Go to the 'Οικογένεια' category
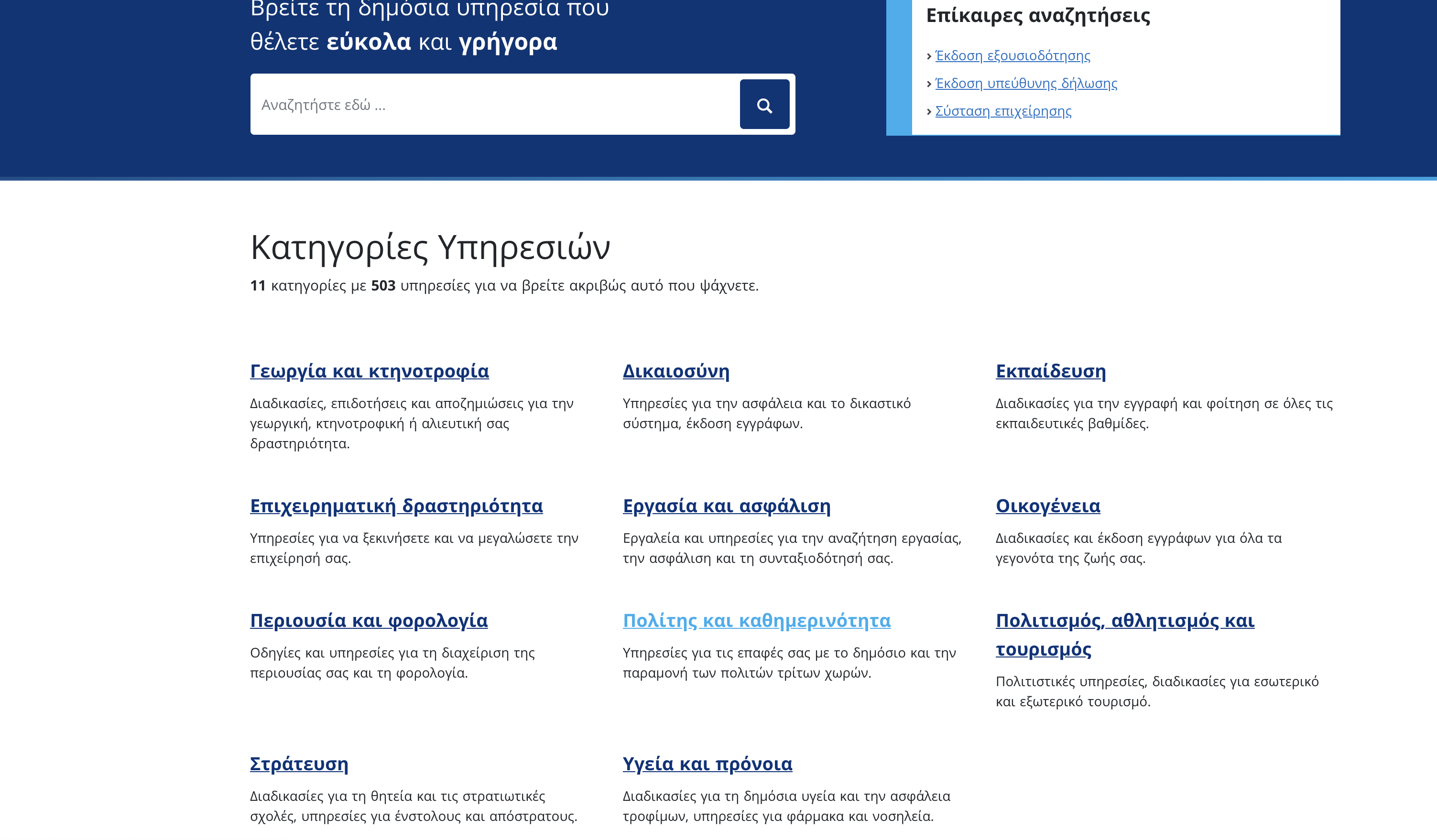The image size is (1437, 840). point(1047,506)
